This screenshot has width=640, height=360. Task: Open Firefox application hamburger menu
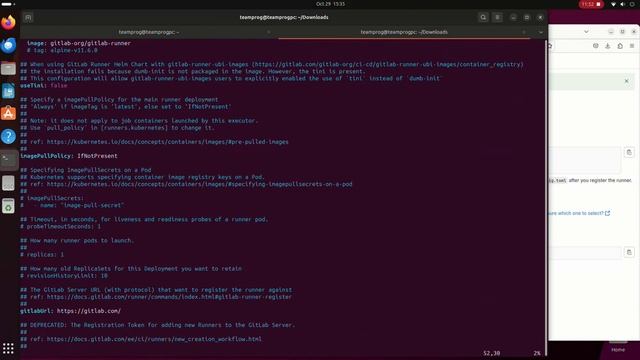pos(632,46)
